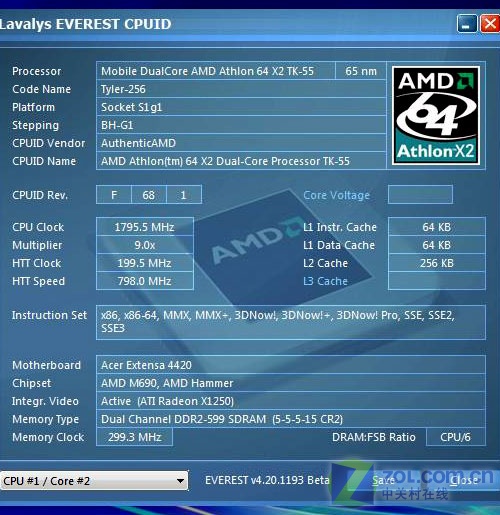Viewport: 500px width, 515px height.
Task: Click the empty L3 Cache field
Action: coord(437,281)
